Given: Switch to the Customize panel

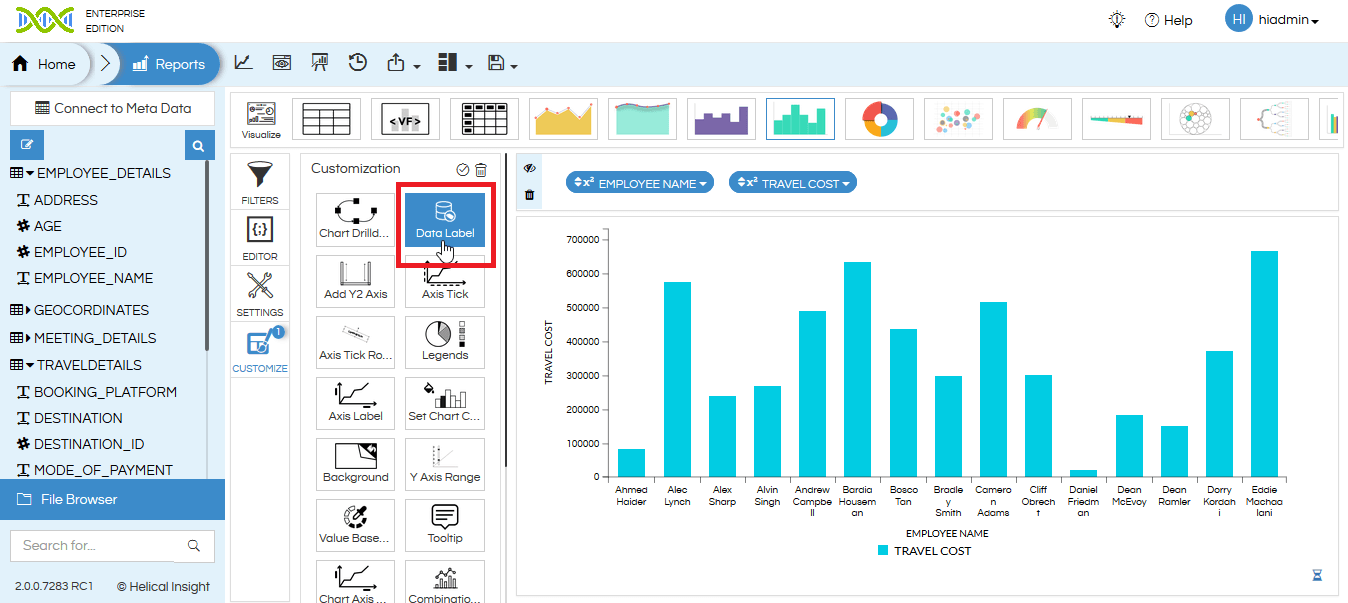Looking at the screenshot, I should 260,351.
